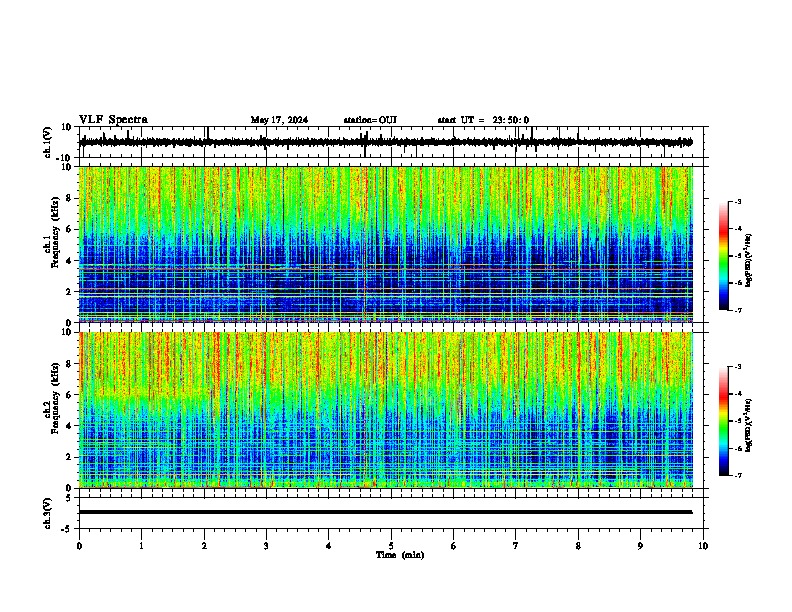Click the ch.2 color scale bar
Viewport: 792px width, 612px height.
pos(724,421)
